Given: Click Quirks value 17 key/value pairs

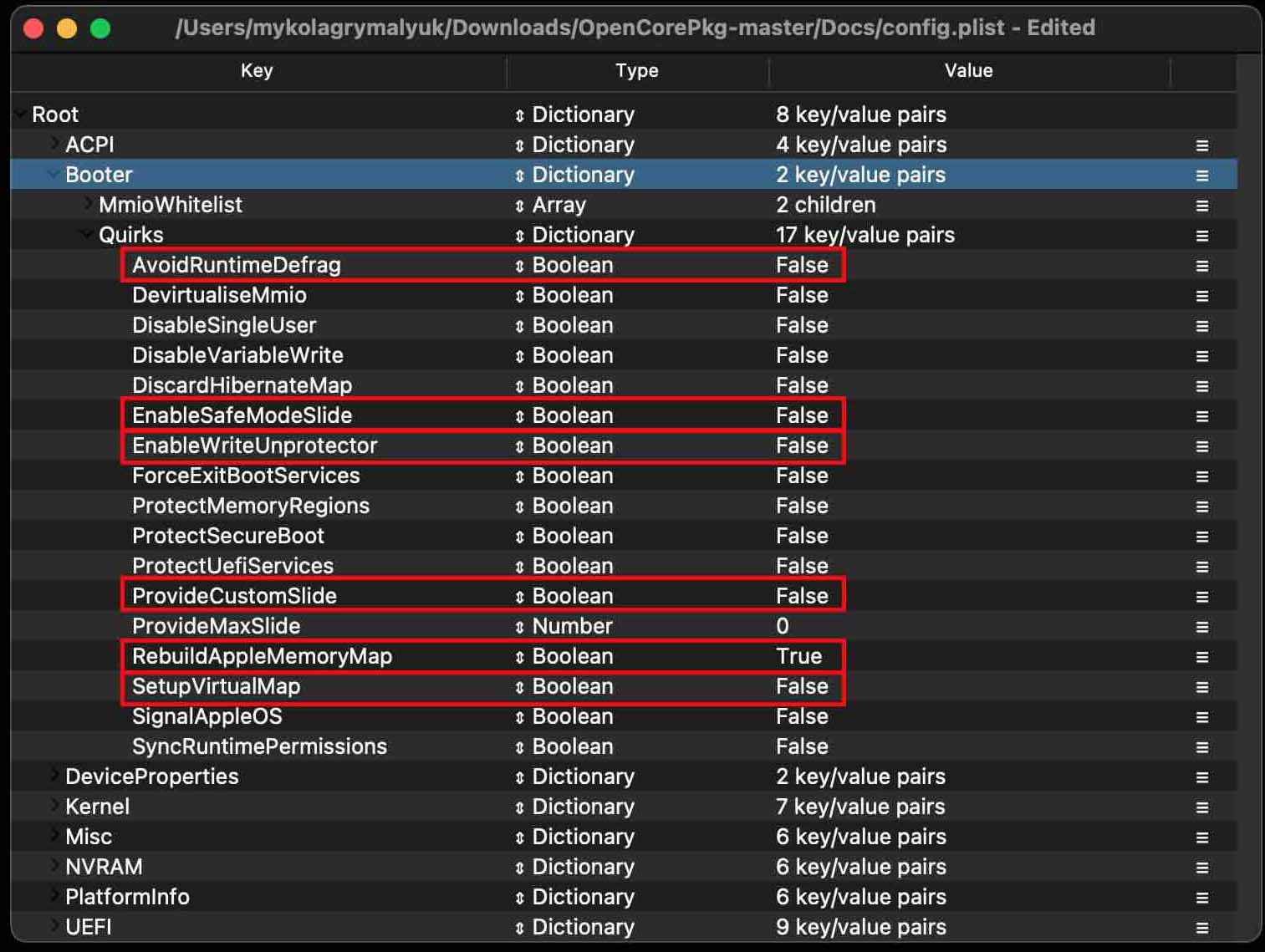Looking at the screenshot, I should (865, 235).
